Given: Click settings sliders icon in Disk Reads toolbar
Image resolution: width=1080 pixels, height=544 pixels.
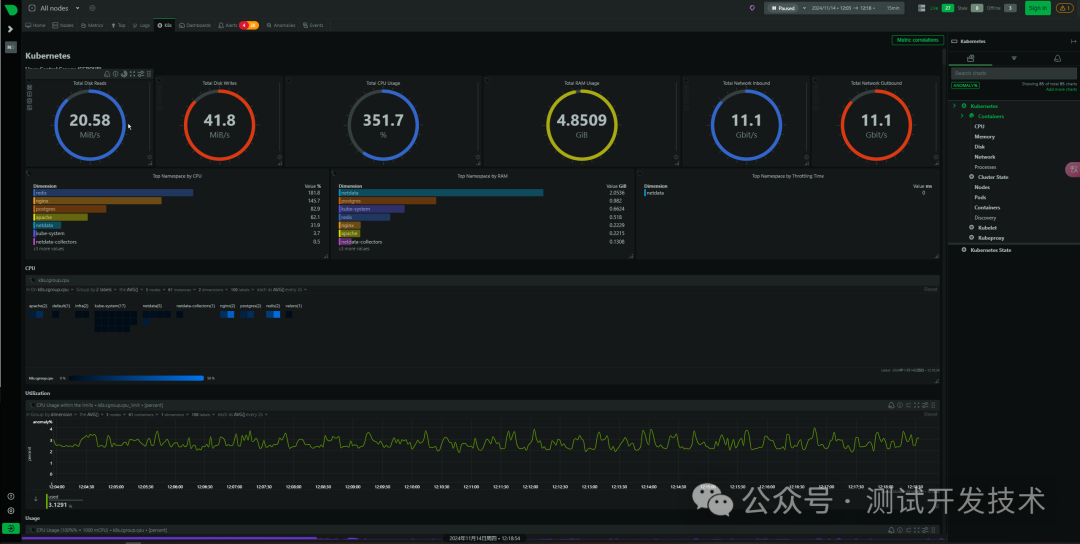Looking at the screenshot, I should 141,74.
